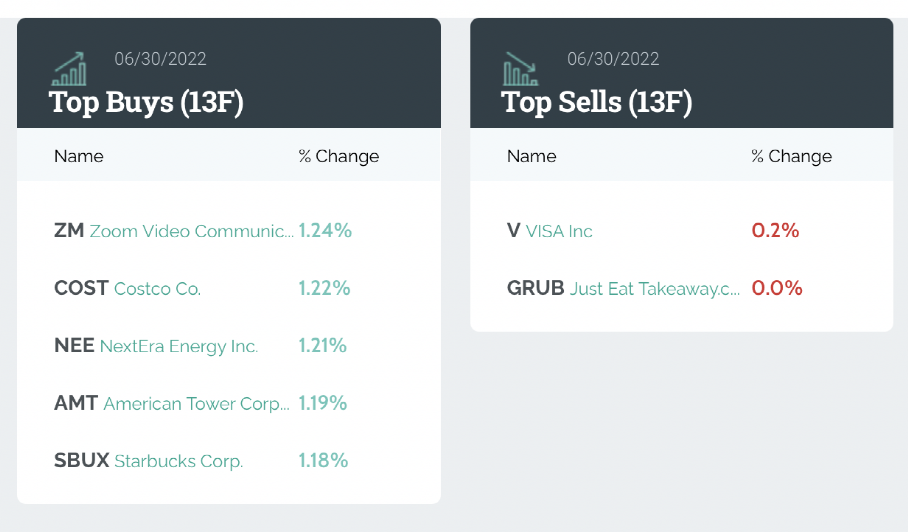Click Name column header in Top Buys
Viewport: 908px width, 532px height.
(x=79, y=156)
